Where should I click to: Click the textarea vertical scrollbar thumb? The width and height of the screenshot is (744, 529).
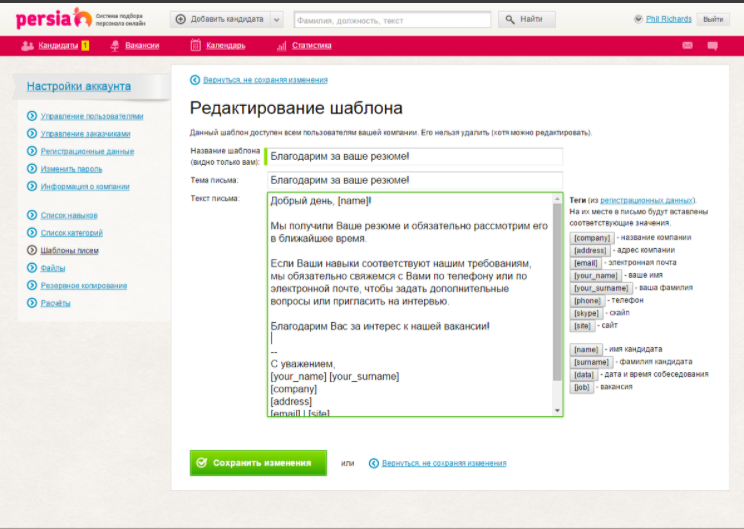tap(558, 292)
